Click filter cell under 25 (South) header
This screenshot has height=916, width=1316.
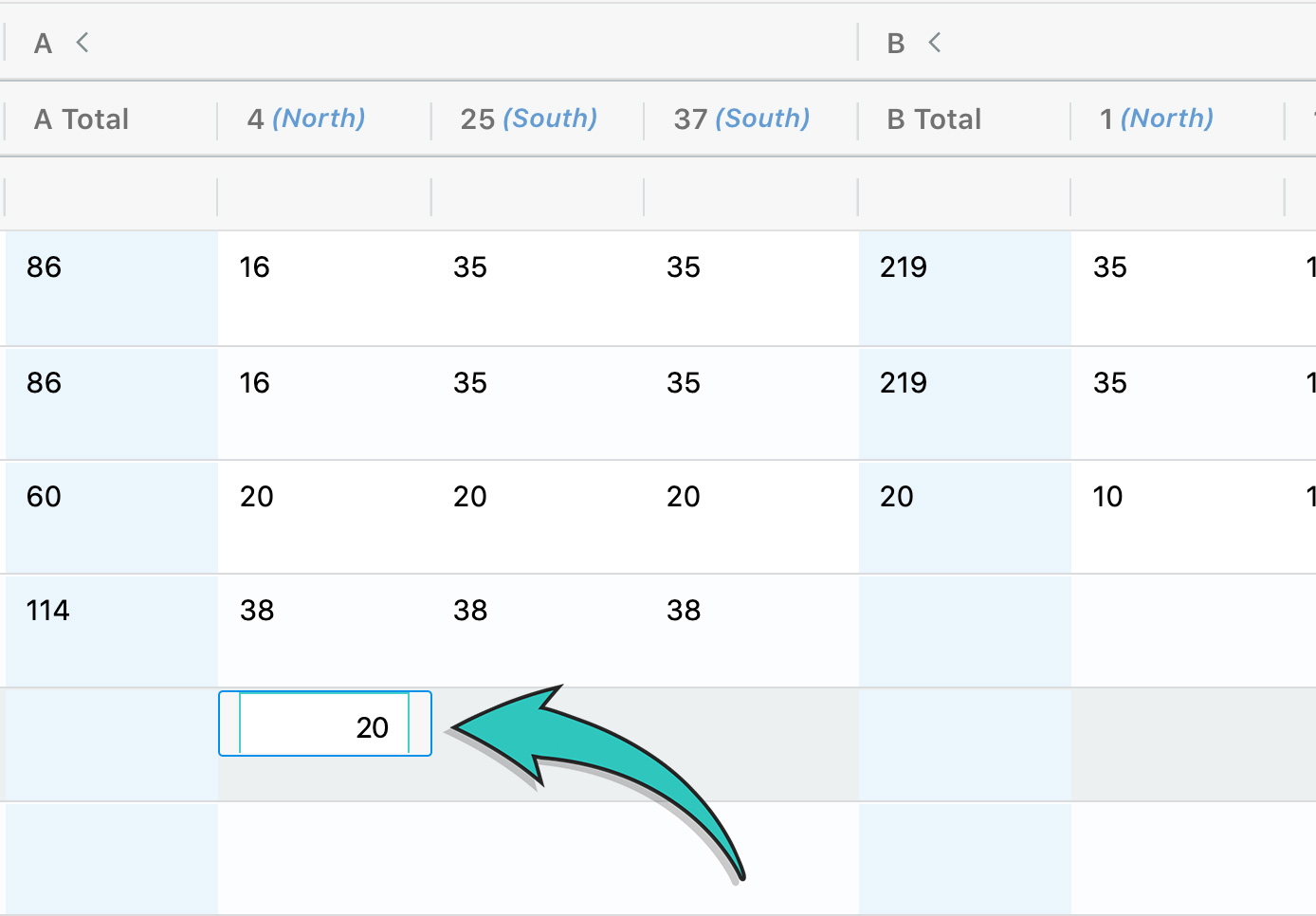(x=538, y=196)
